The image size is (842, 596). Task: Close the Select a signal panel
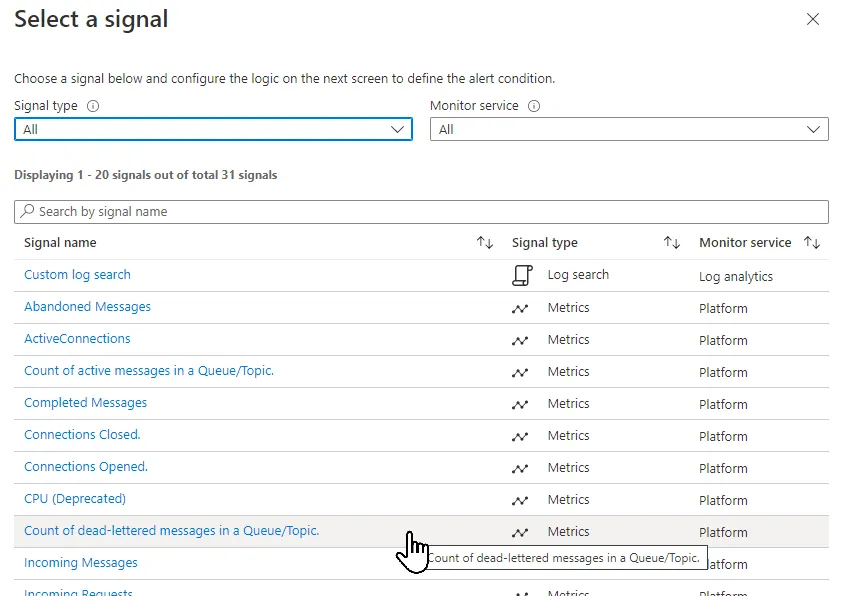(813, 19)
